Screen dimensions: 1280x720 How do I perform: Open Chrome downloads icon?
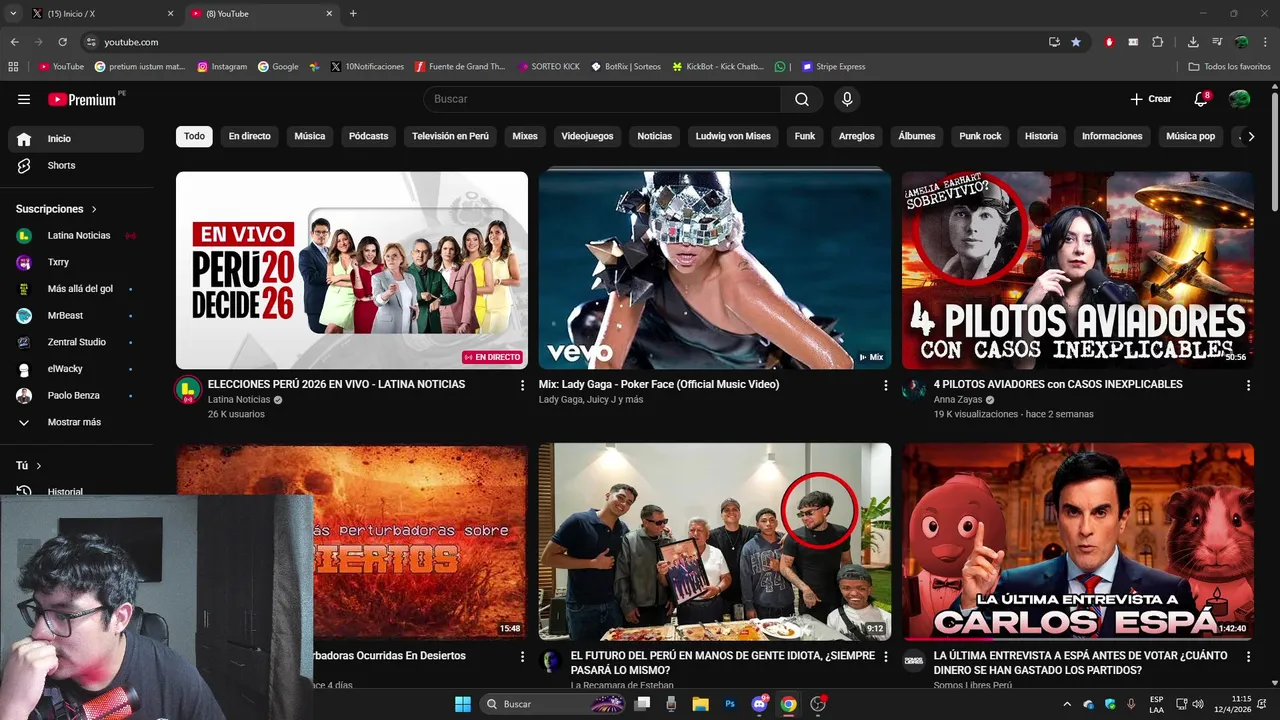tap(1193, 42)
